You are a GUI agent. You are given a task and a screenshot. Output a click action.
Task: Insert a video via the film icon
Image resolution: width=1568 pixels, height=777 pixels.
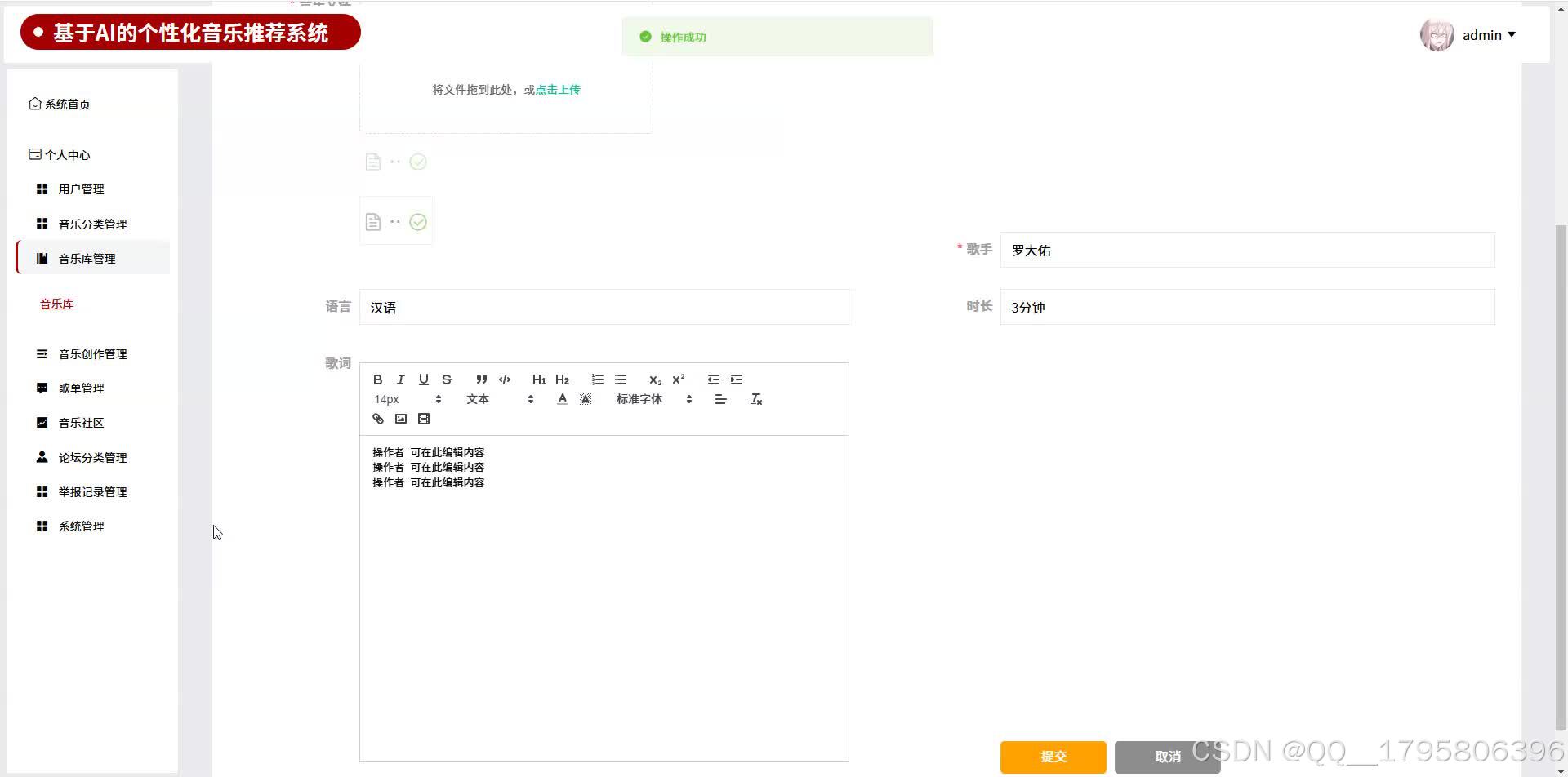point(423,418)
